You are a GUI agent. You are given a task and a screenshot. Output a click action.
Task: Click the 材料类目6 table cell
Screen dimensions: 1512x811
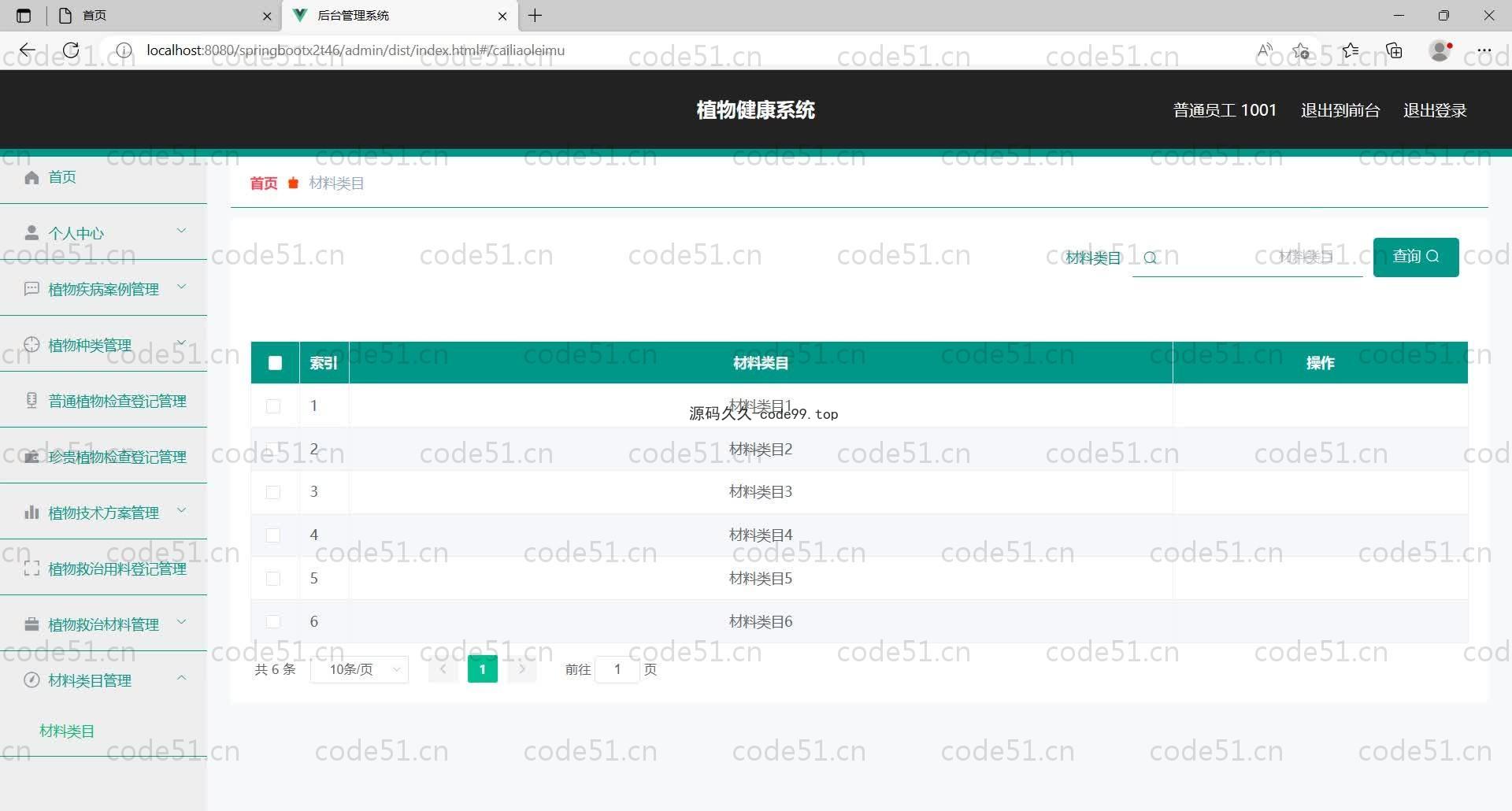coord(761,622)
